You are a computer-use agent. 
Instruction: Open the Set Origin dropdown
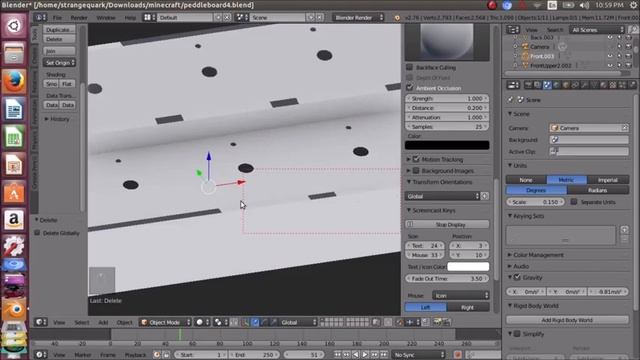click(60, 62)
